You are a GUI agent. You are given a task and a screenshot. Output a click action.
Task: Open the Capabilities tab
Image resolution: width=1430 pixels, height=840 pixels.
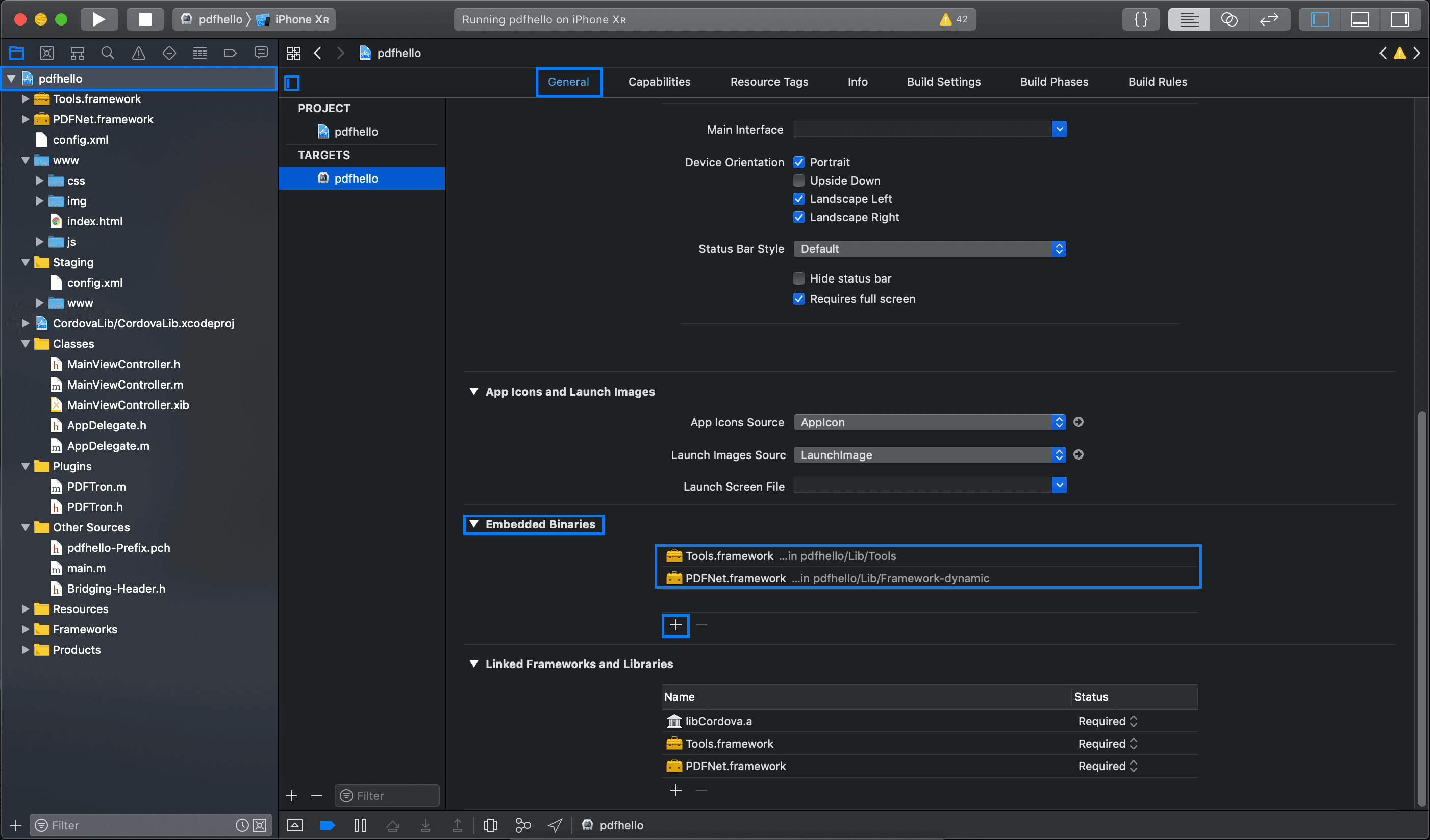click(659, 82)
